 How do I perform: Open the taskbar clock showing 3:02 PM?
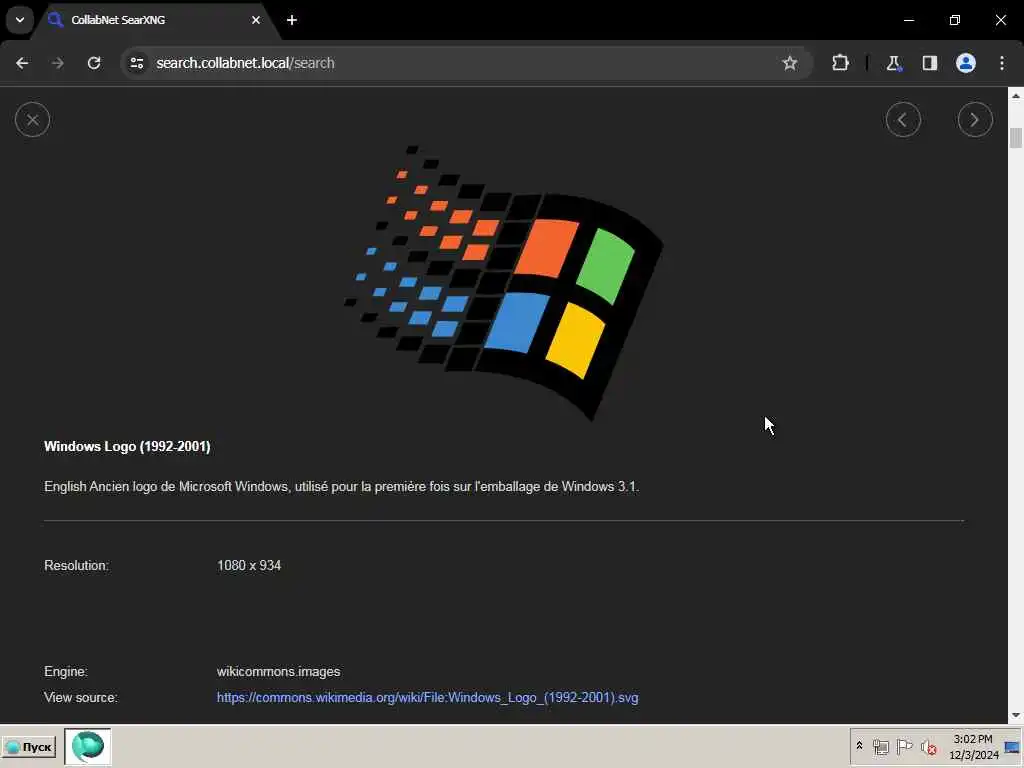click(973, 746)
